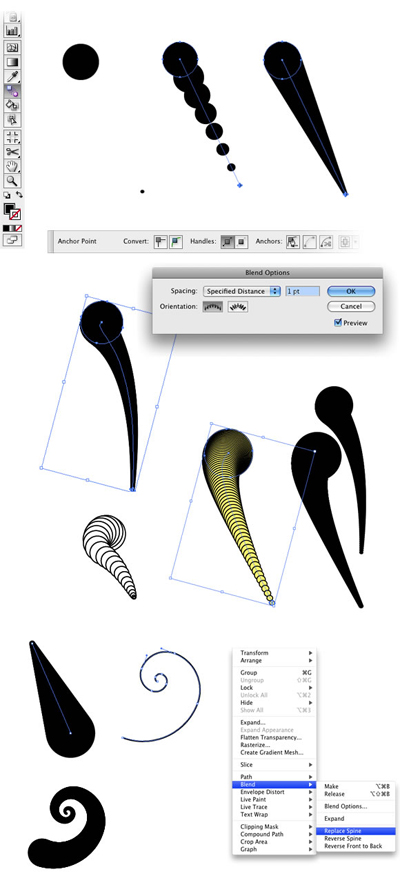The image size is (400, 876).
Task: Convert selected anchor points to corner
Action: click(x=161, y=241)
